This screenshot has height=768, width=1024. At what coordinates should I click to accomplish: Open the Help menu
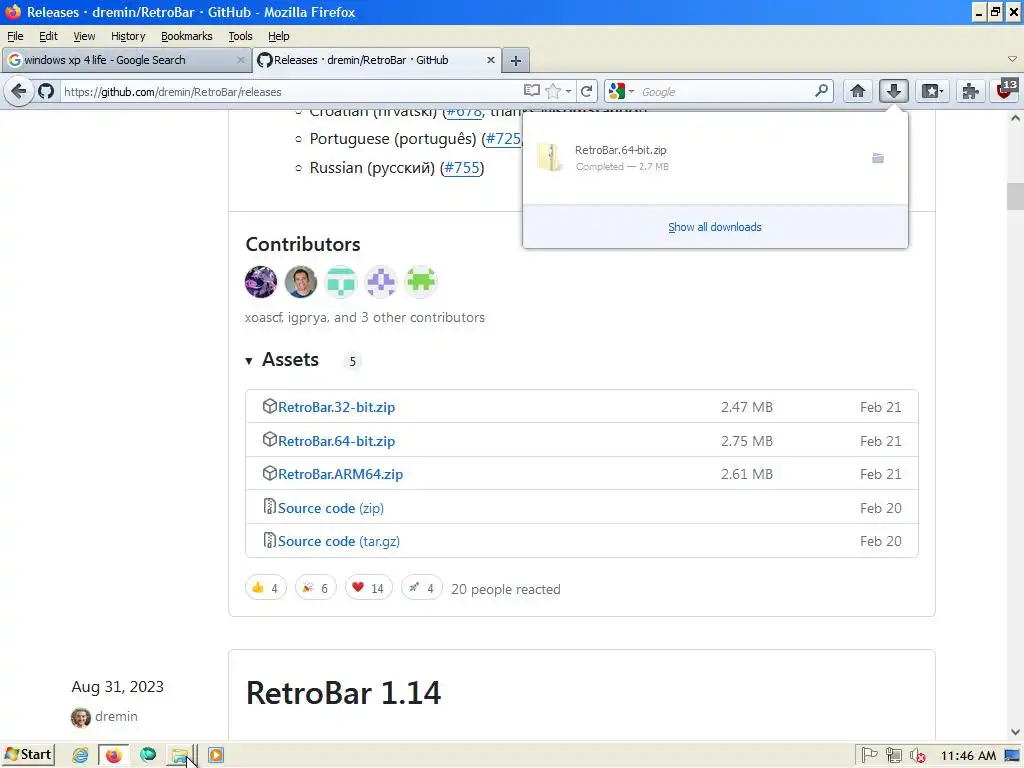point(278,36)
